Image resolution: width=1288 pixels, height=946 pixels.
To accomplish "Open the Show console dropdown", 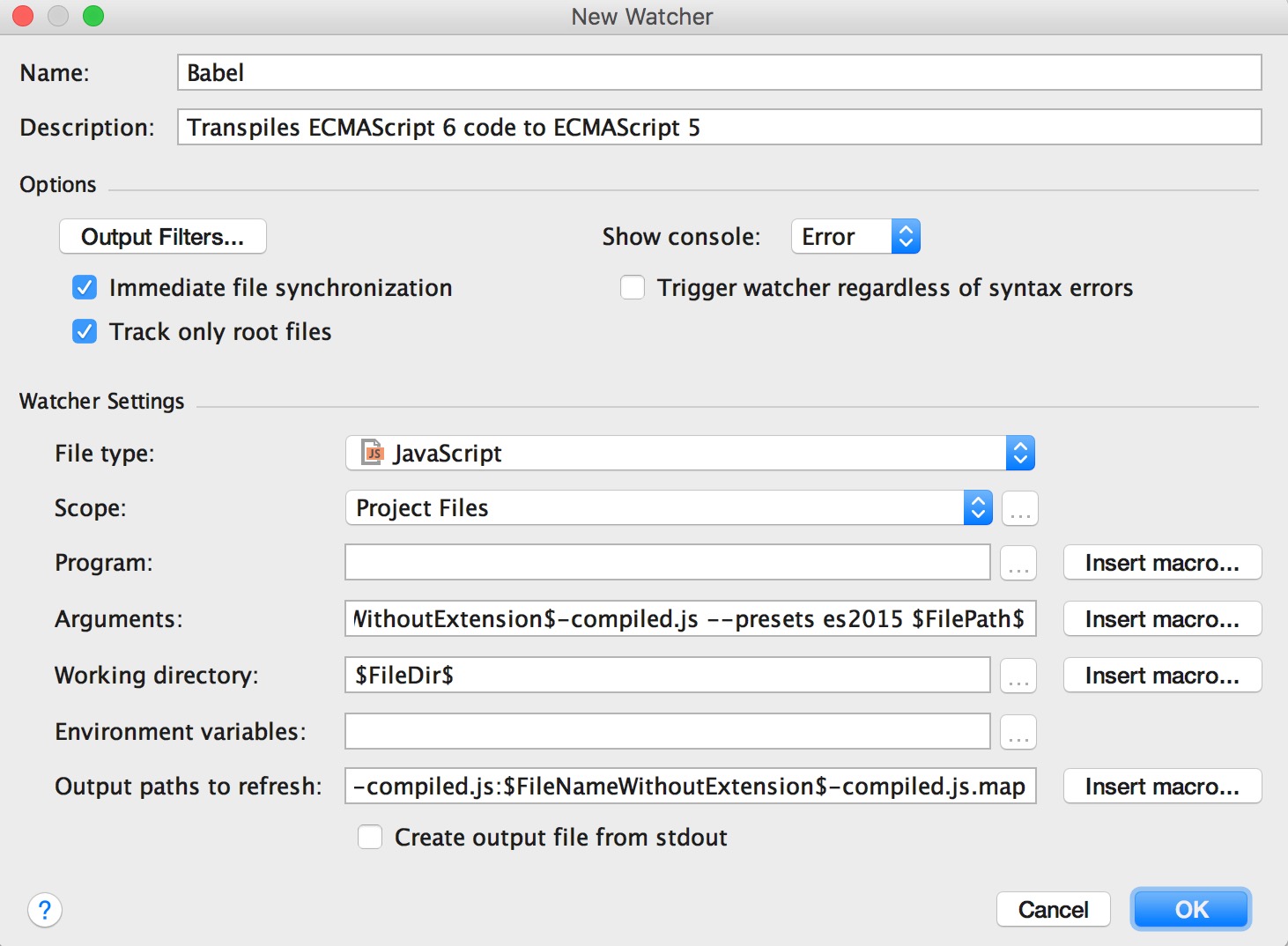I will coord(855,237).
